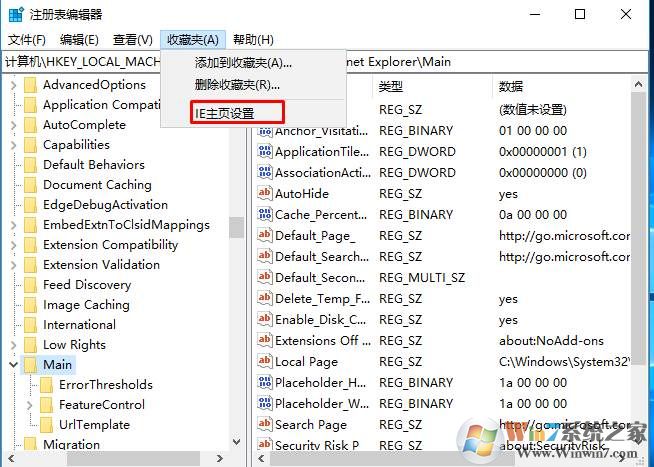The width and height of the screenshot is (654, 467).
Task: Expand the Extension Compatibility tree node
Action: point(13,245)
